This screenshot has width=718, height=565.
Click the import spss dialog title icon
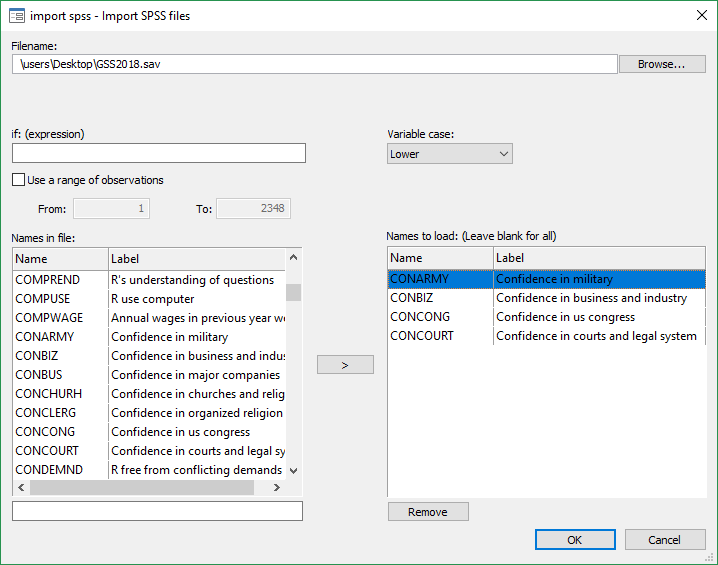coord(17,16)
